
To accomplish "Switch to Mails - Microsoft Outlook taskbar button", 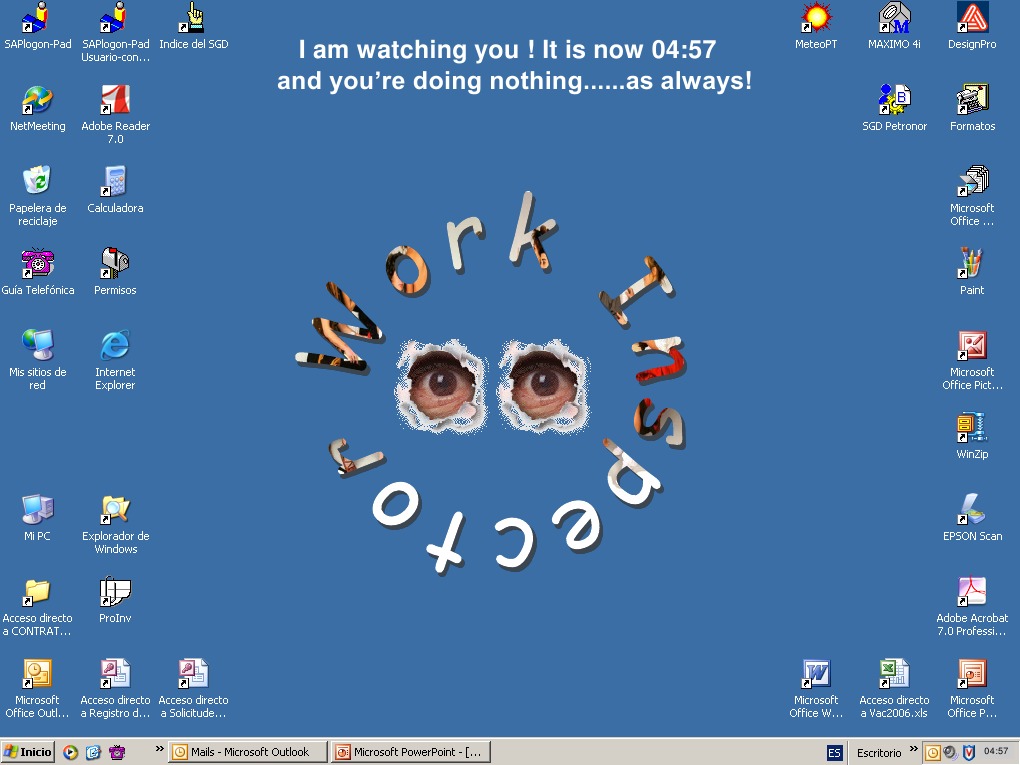I will pyautogui.click(x=248, y=752).
